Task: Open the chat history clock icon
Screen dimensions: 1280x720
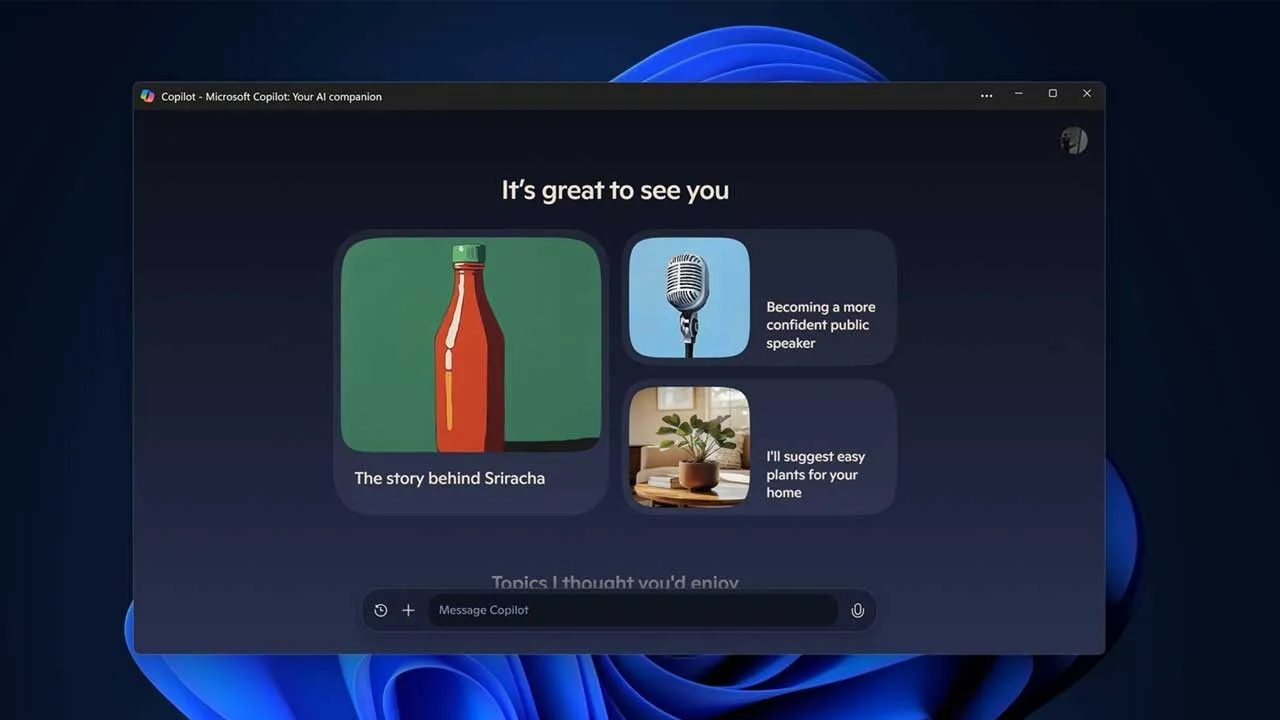Action: [x=381, y=610]
